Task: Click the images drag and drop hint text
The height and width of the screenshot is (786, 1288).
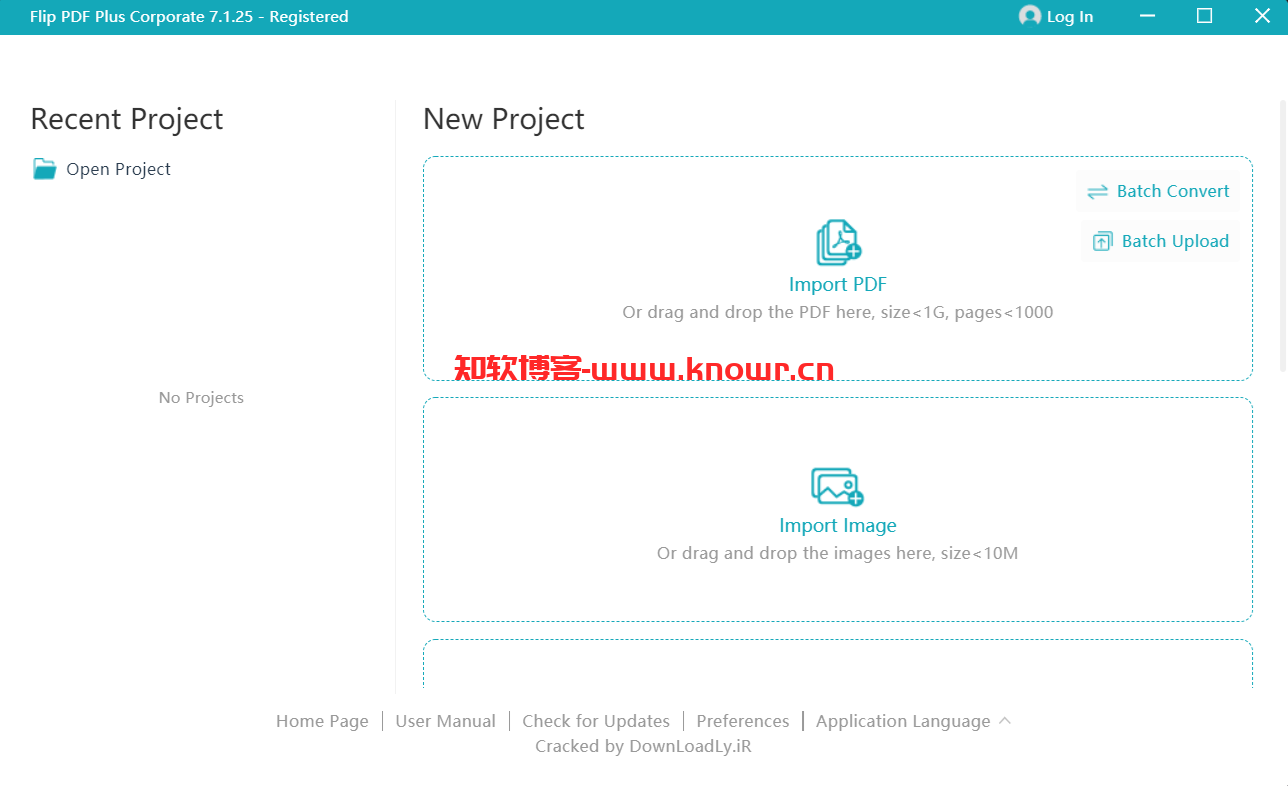Action: (838, 553)
